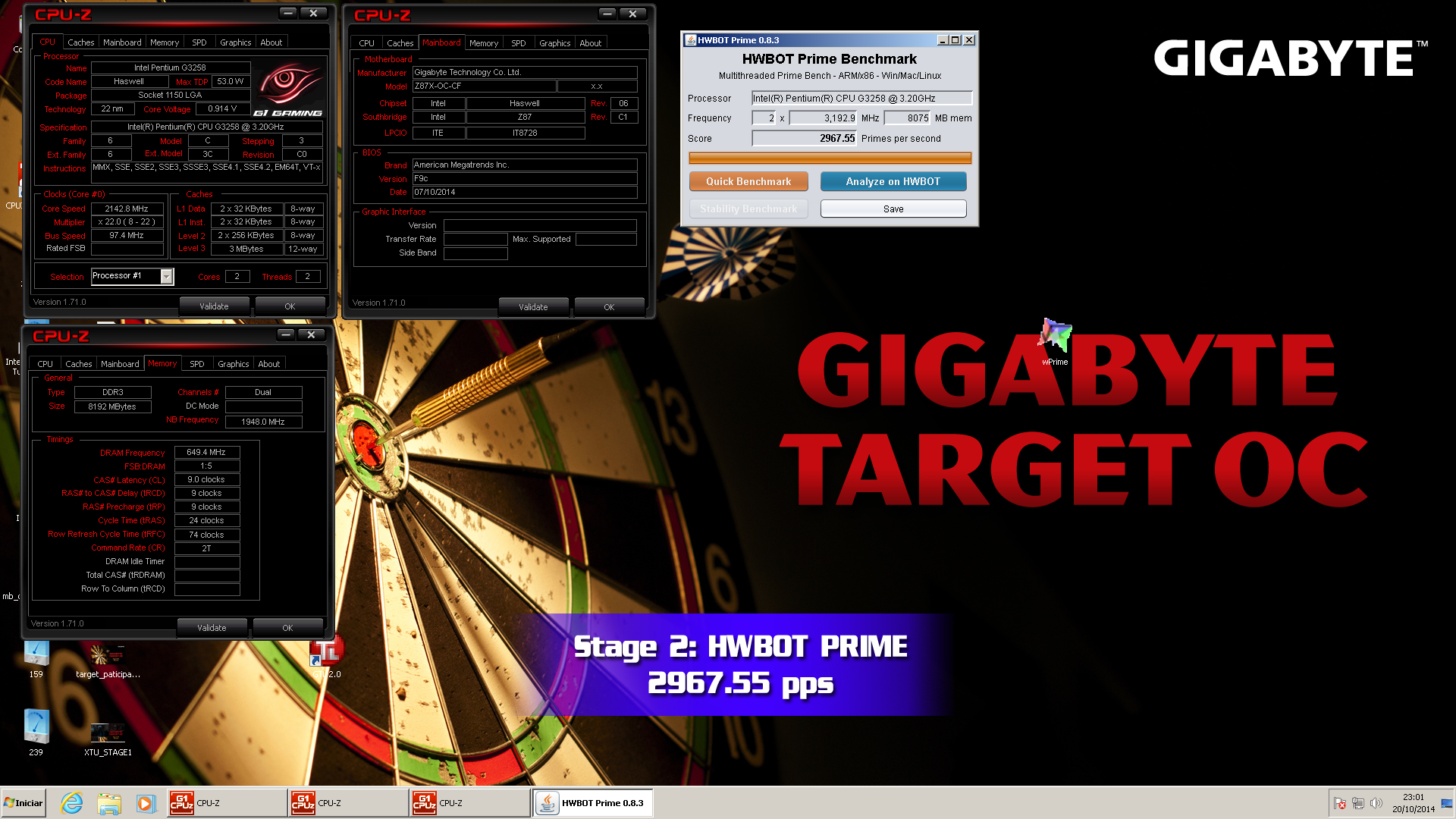This screenshot has height=819, width=1456.
Task: Click the Quick Benchmark button
Action: pyautogui.click(x=748, y=181)
